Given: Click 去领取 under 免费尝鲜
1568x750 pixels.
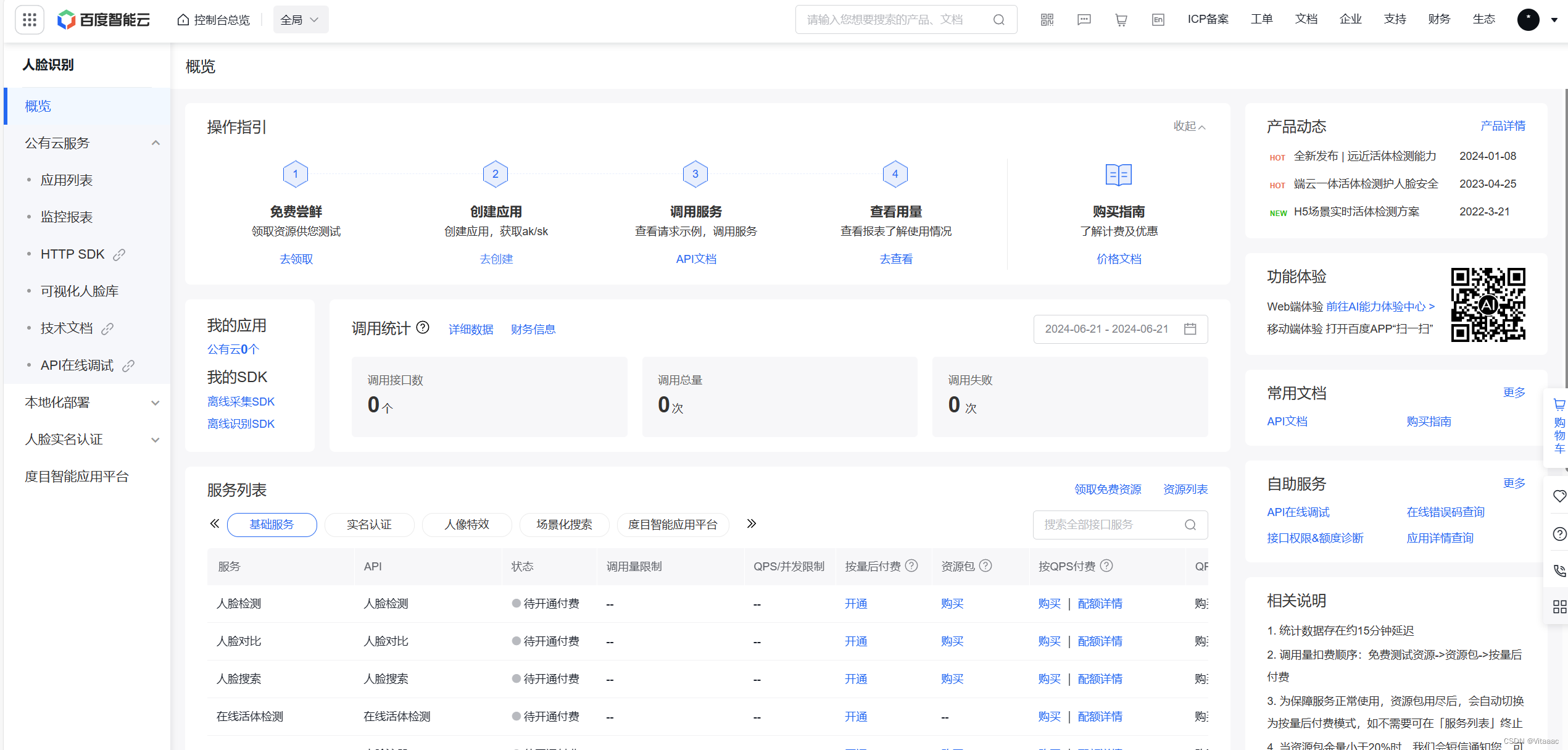Looking at the screenshot, I should [x=296, y=259].
